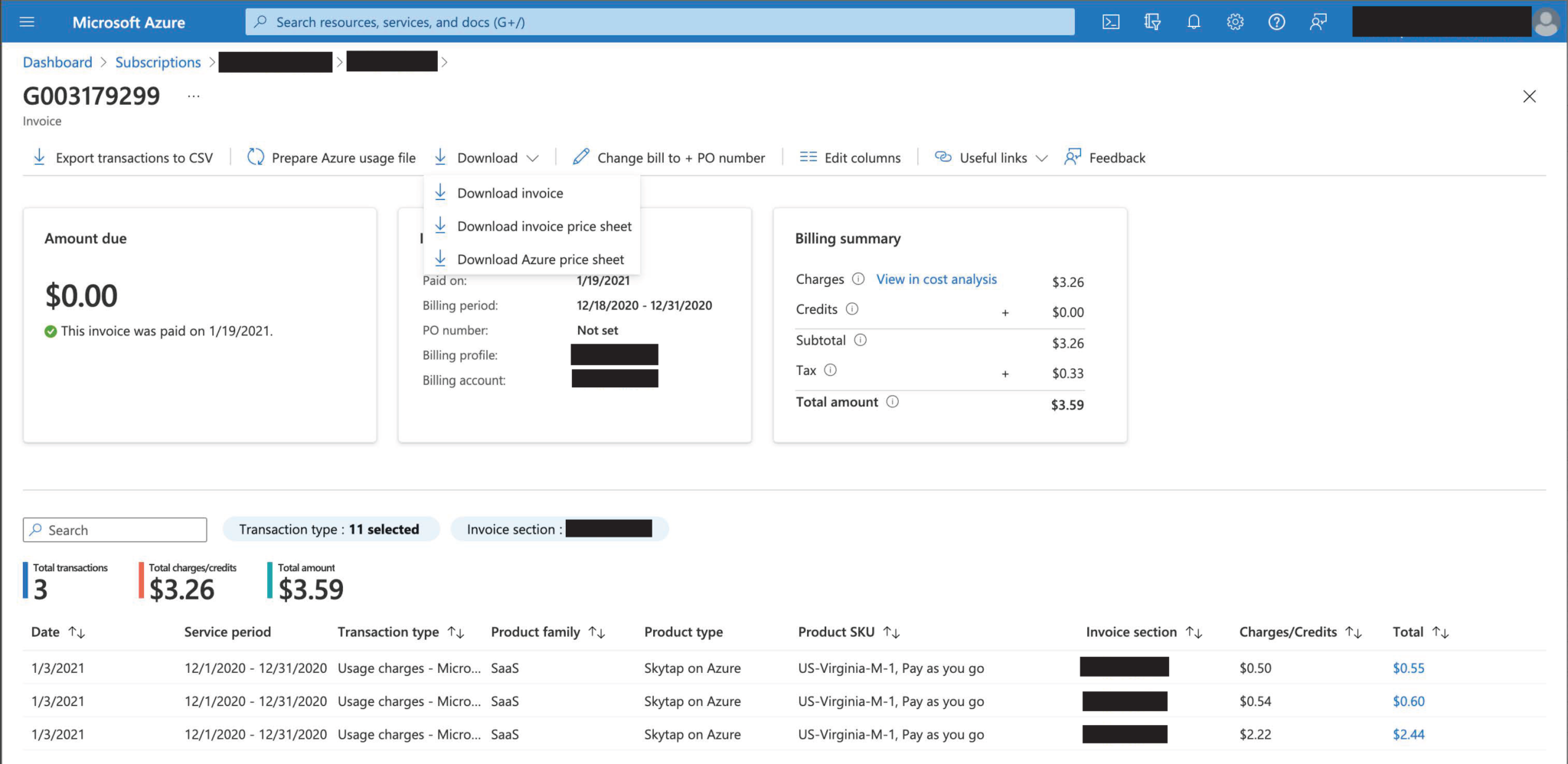Open the portal settings gear

click(x=1235, y=21)
